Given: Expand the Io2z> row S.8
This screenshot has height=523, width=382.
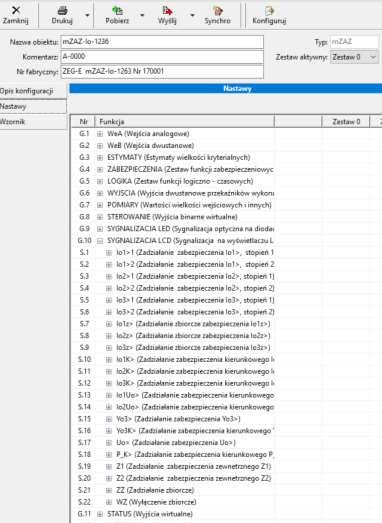Looking at the screenshot, I should pos(109,336).
